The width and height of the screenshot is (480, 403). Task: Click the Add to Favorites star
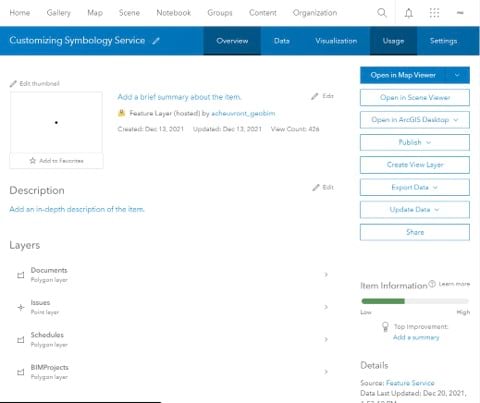pos(33,161)
